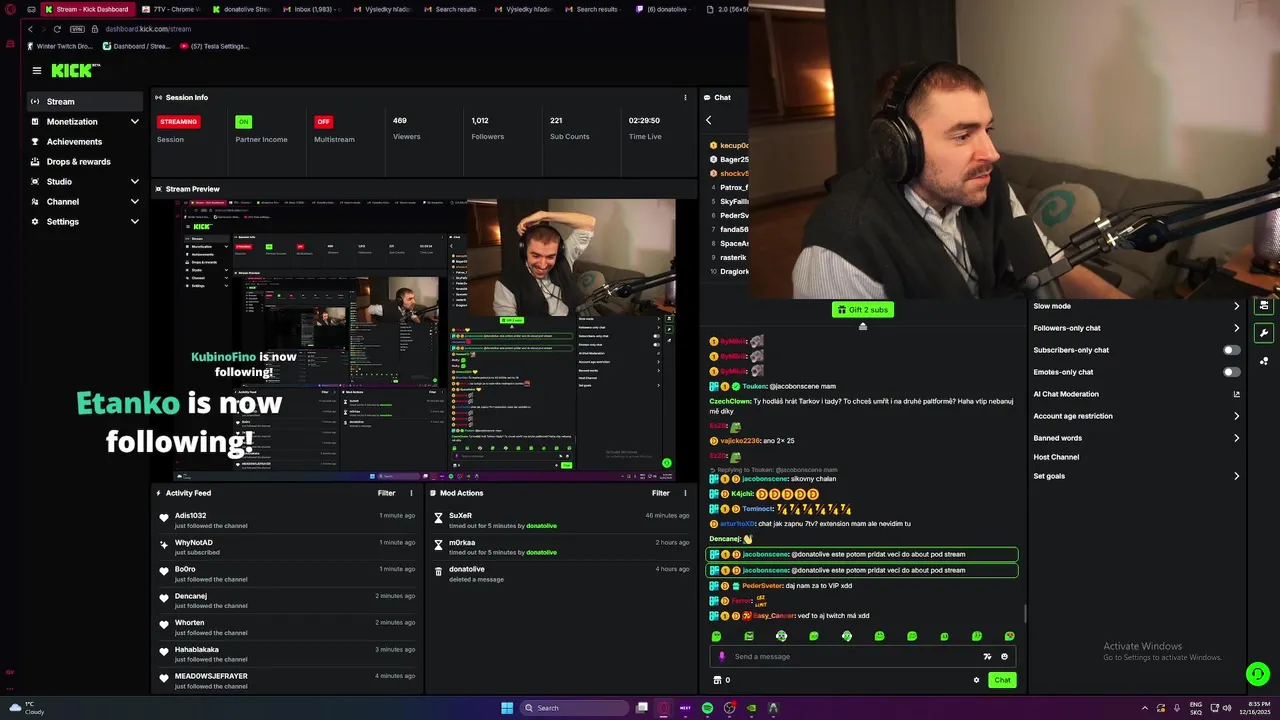
Task: Open Followers-only chat options
Action: coord(1137,328)
